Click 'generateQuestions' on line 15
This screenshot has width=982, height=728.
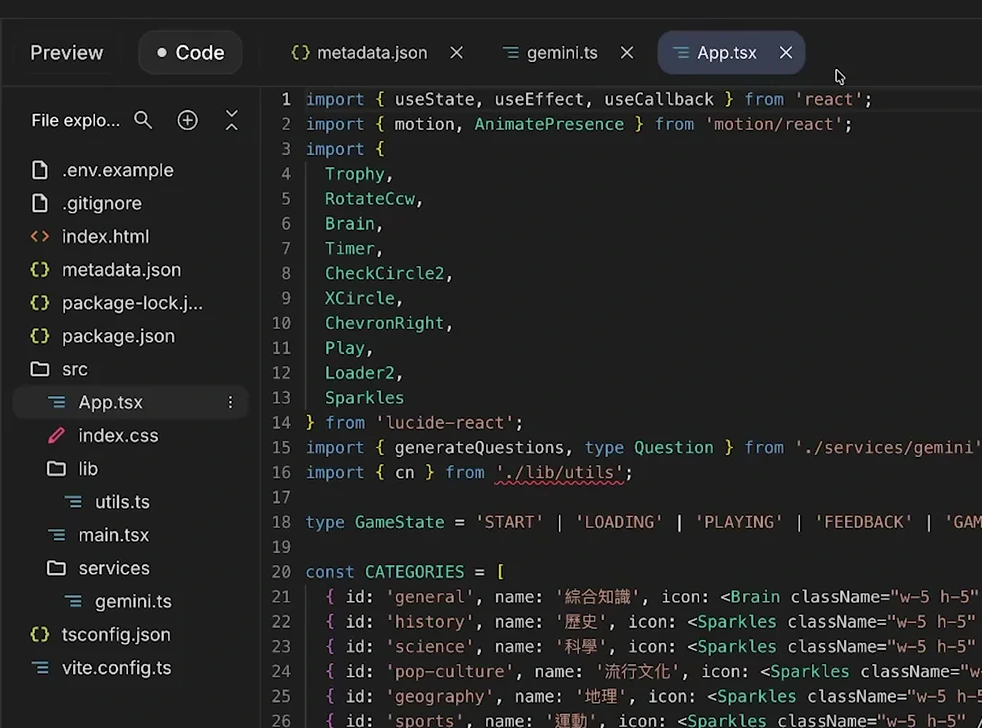click(479, 447)
